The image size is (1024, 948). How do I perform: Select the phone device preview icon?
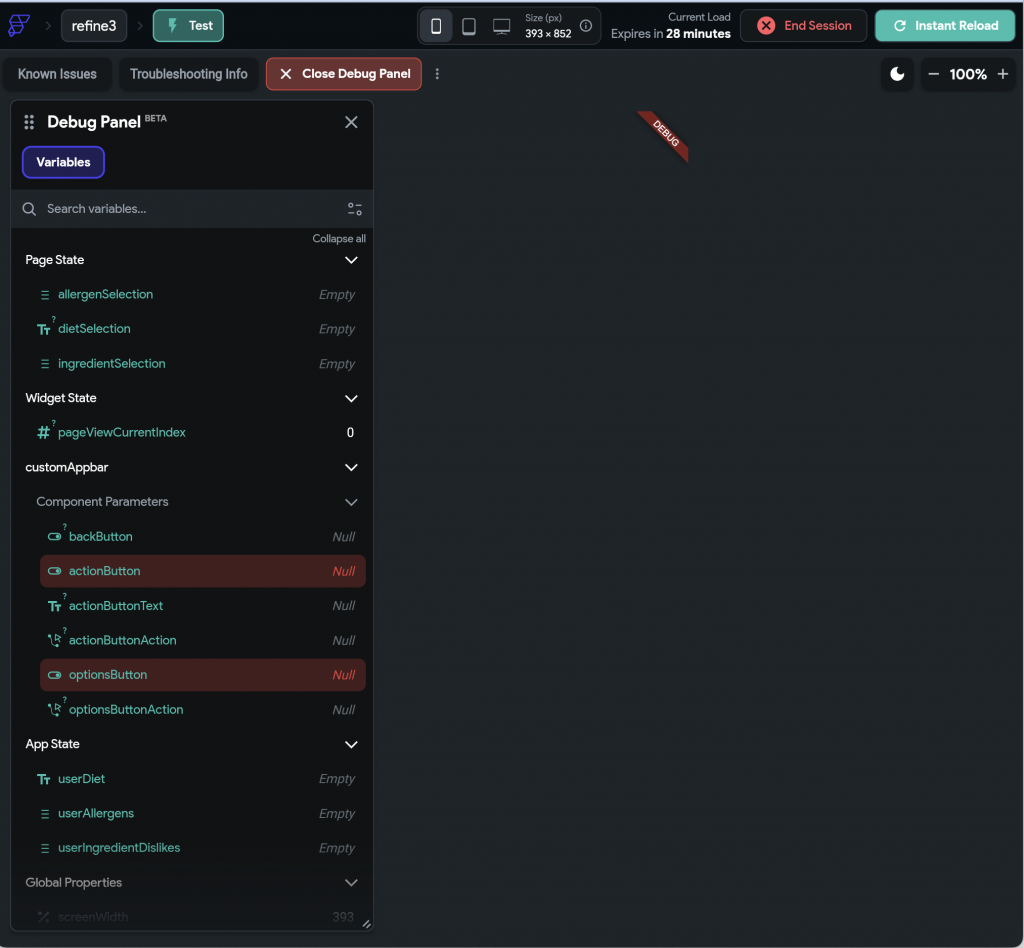436,26
